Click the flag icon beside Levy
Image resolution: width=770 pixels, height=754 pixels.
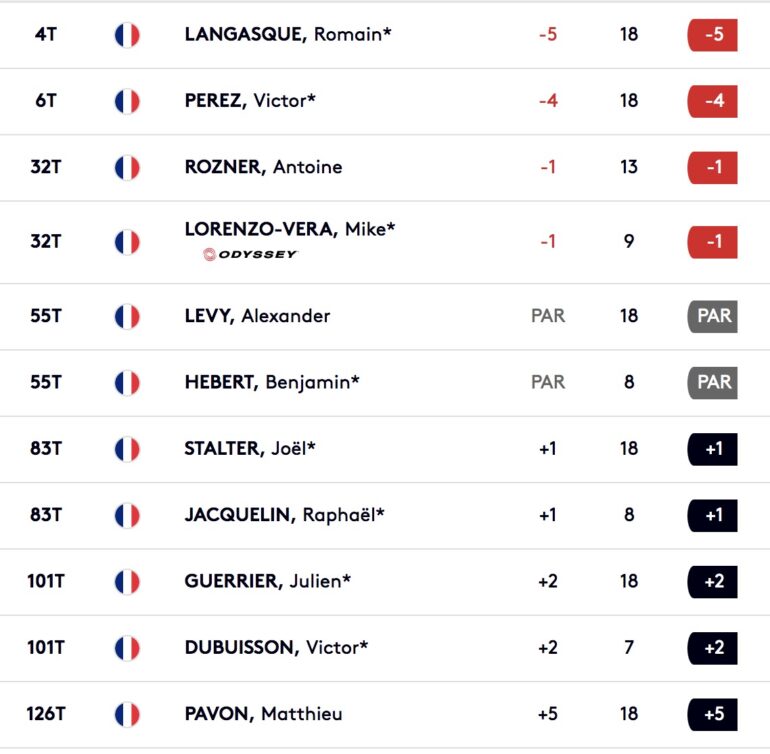127,316
